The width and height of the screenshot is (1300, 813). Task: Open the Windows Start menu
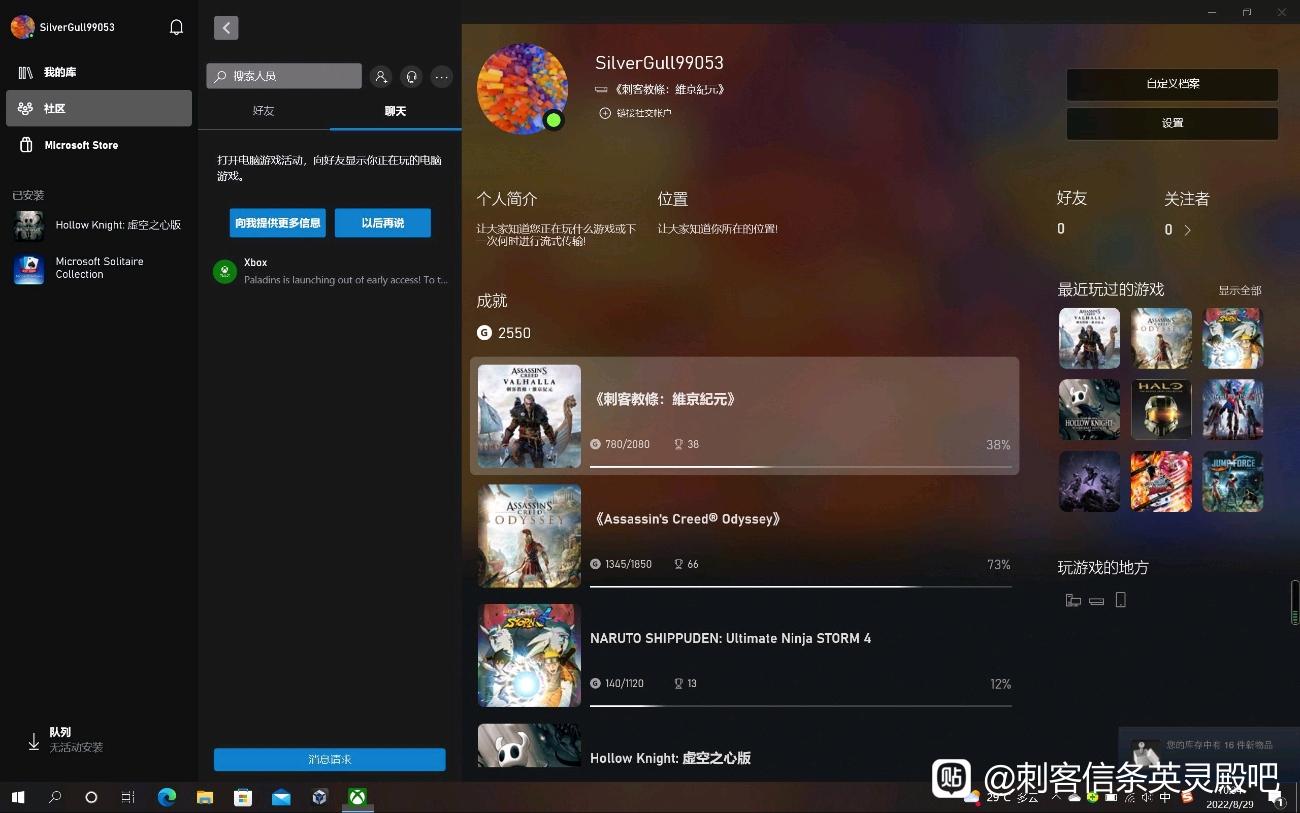coord(18,797)
